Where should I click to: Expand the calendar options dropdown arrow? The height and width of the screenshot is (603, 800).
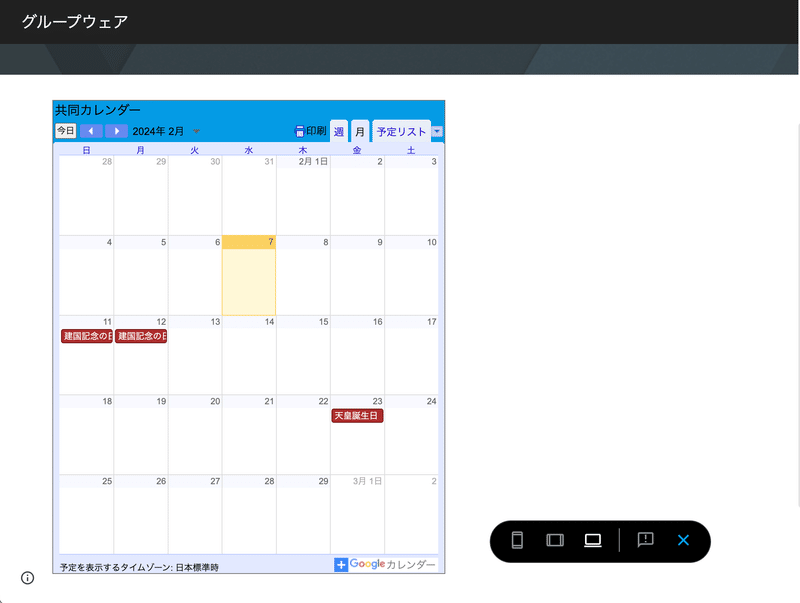tap(437, 132)
